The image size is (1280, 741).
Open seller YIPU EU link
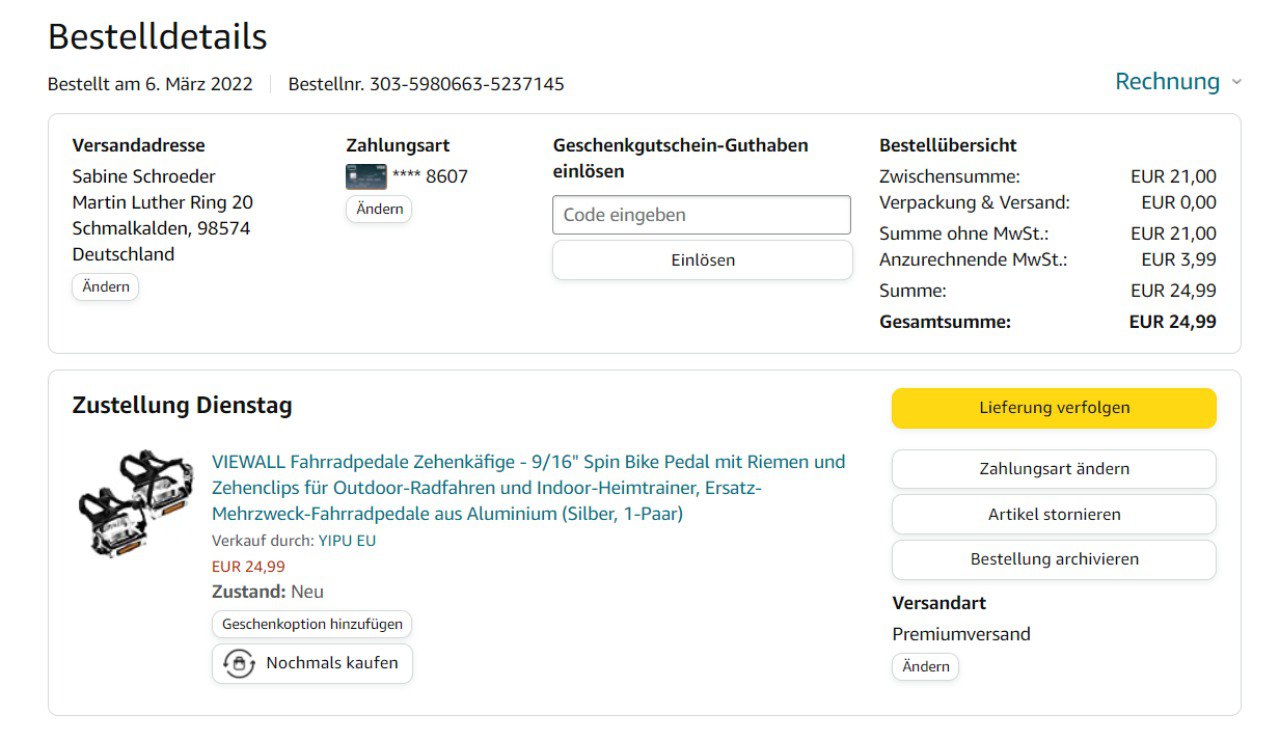347,541
